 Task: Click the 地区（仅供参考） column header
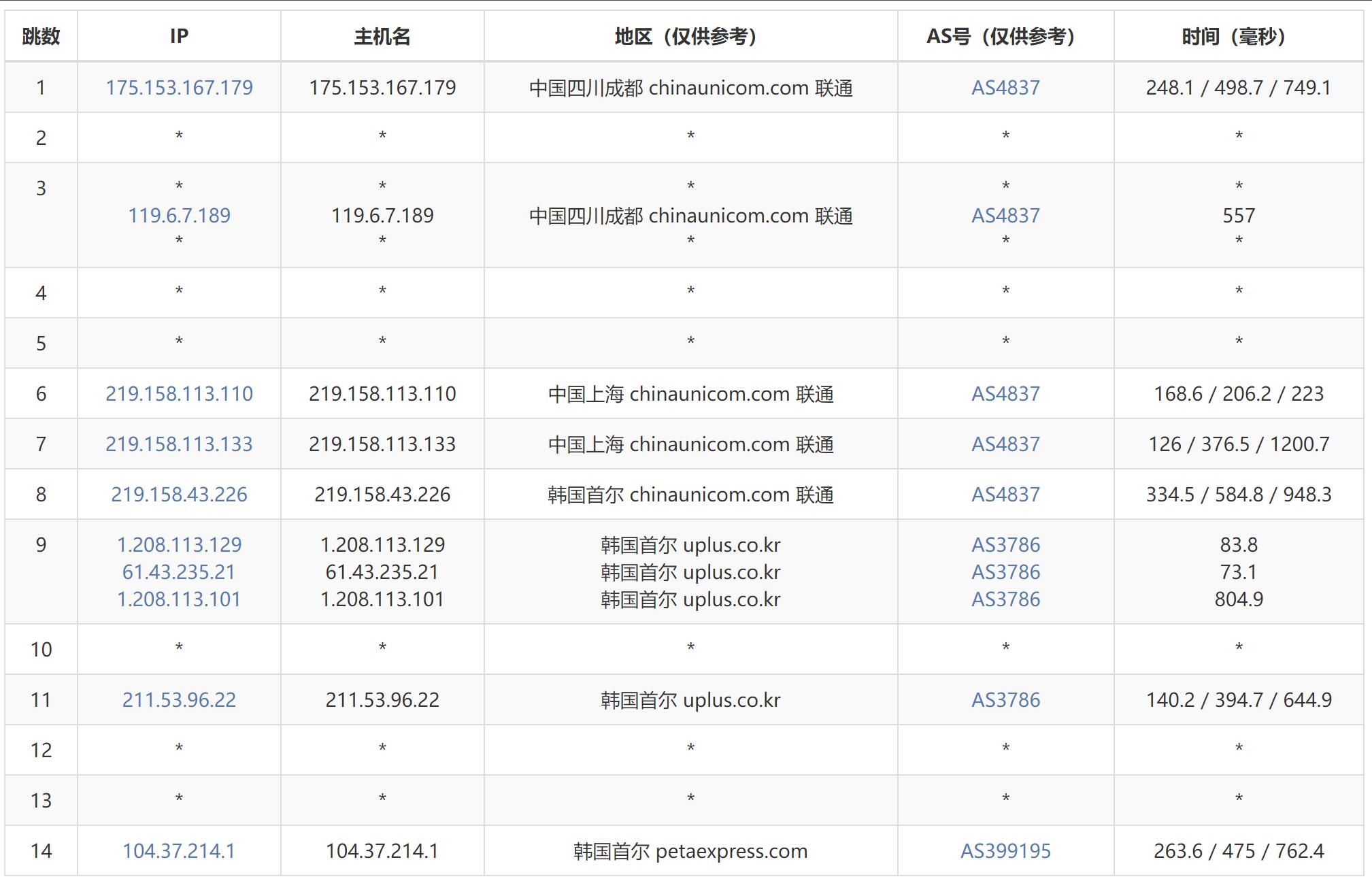pyautogui.click(x=690, y=36)
